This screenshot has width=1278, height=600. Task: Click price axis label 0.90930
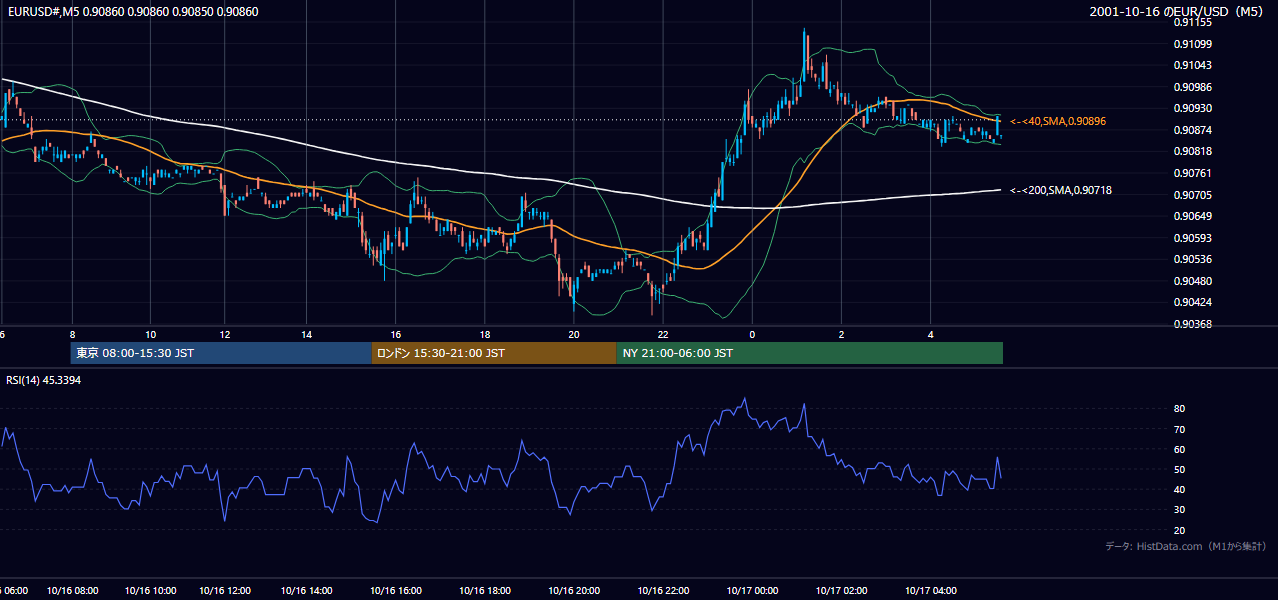(1192, 108)
